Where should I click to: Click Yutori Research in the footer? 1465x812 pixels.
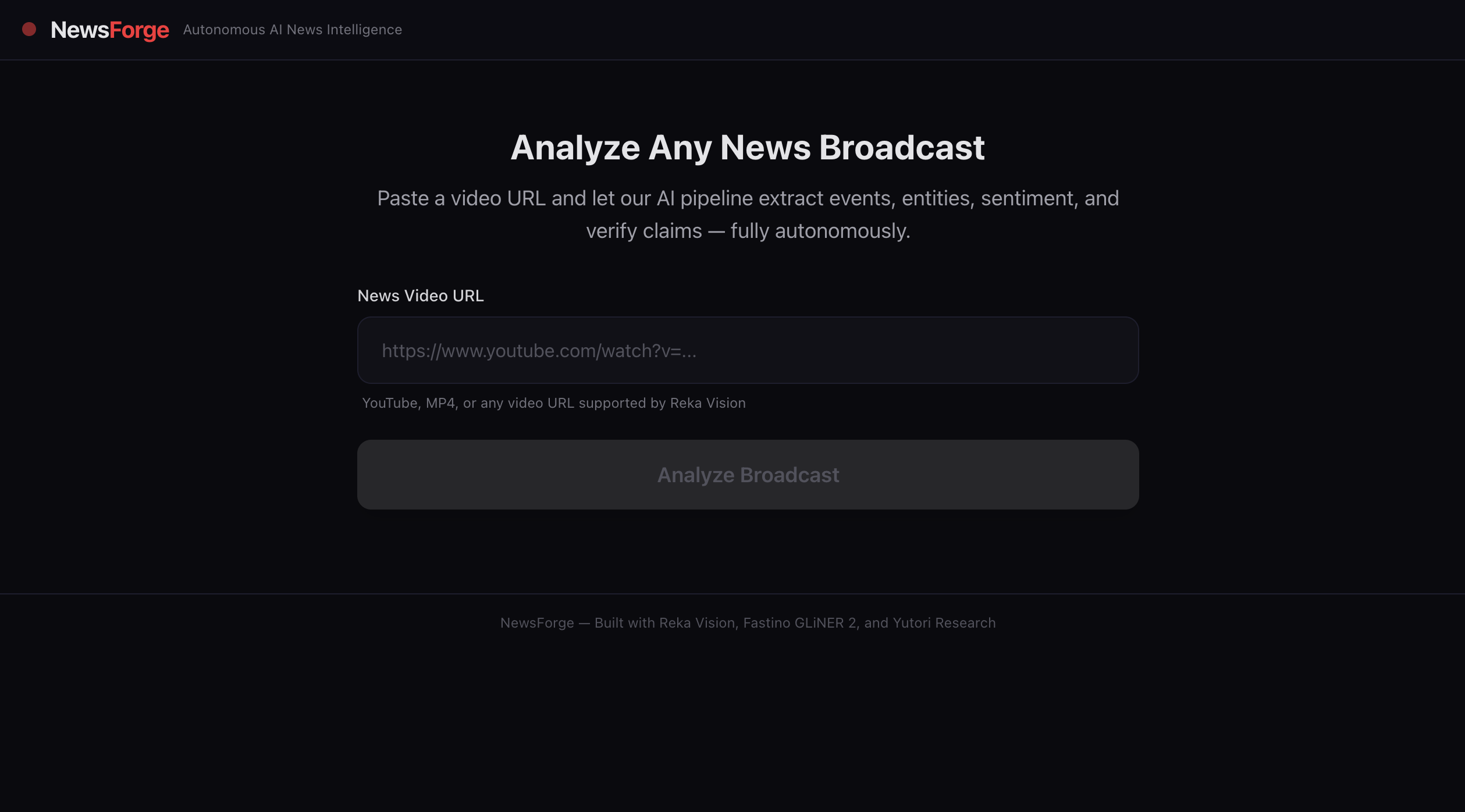pos(944,623)
